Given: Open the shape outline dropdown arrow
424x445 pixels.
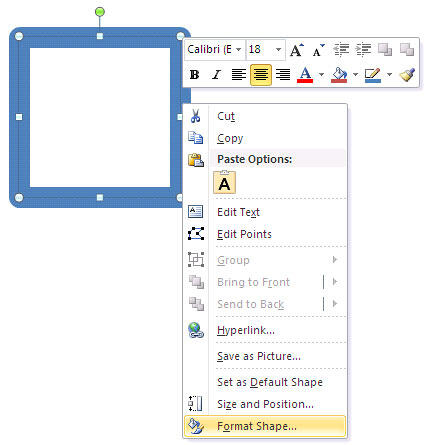Looking at the screenshot, I should click(389, 75).
